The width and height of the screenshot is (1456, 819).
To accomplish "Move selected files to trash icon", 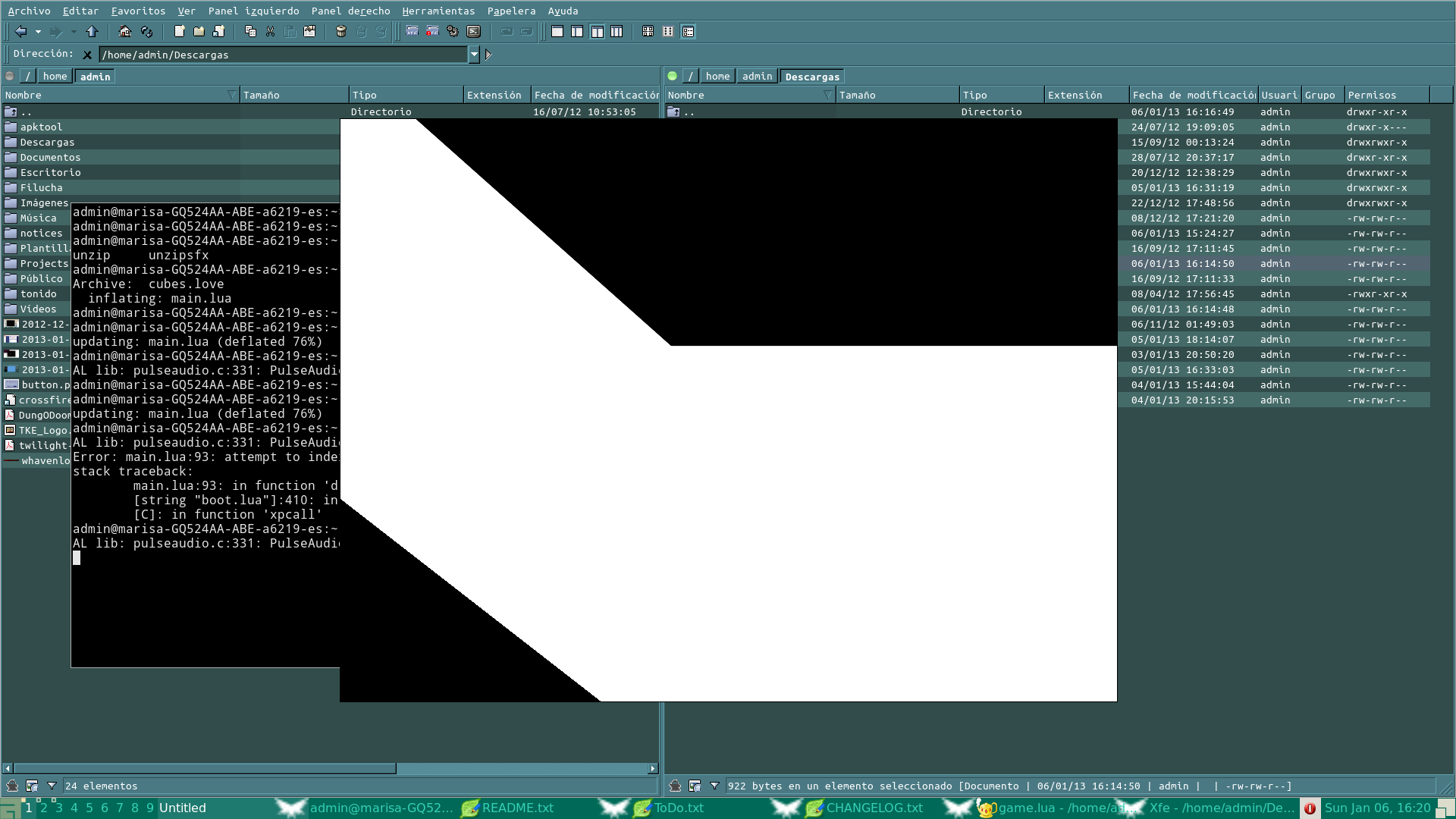I will [341, 31].
